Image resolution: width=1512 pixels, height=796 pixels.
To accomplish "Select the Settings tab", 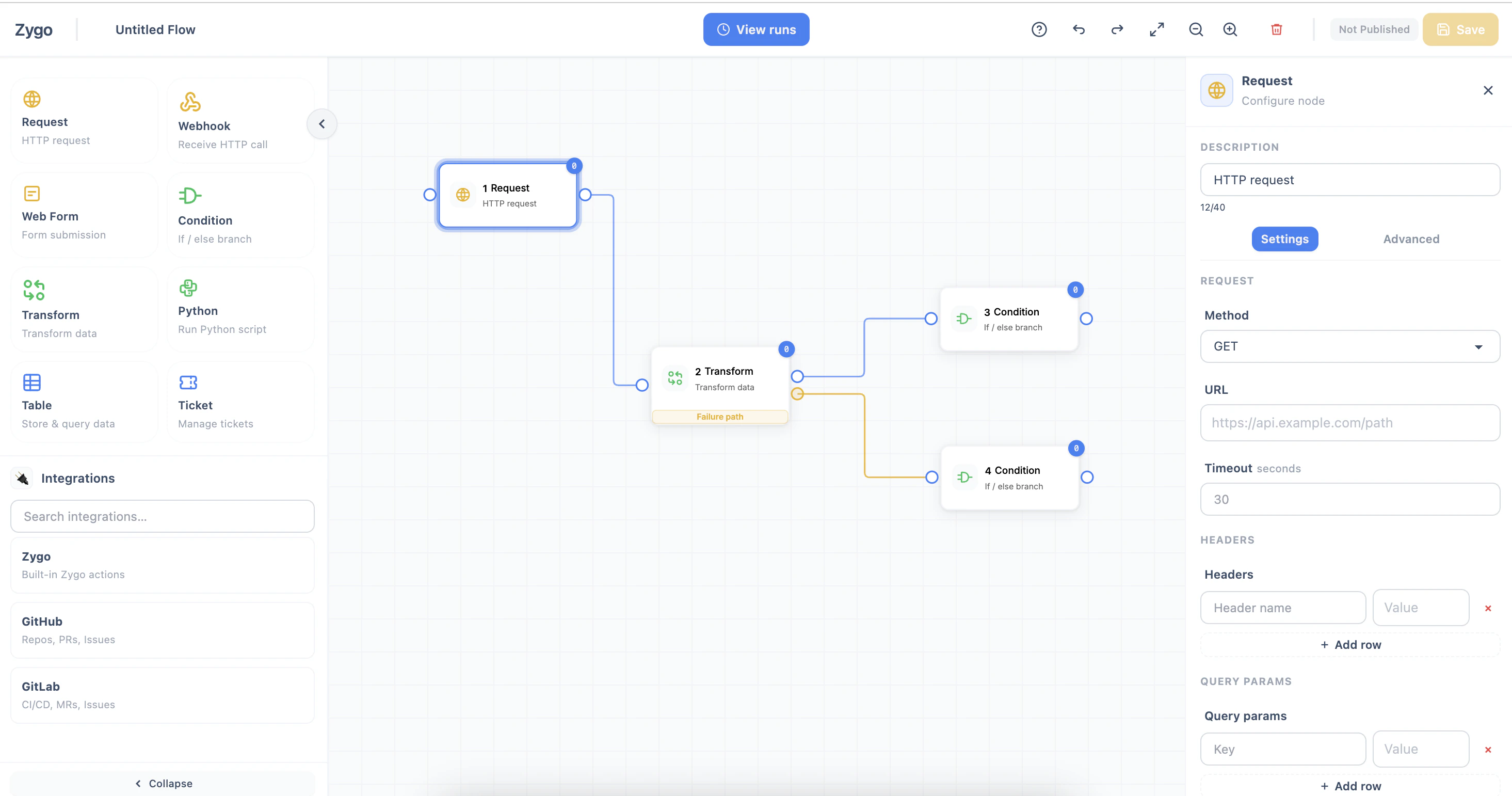I will 1284,239.
